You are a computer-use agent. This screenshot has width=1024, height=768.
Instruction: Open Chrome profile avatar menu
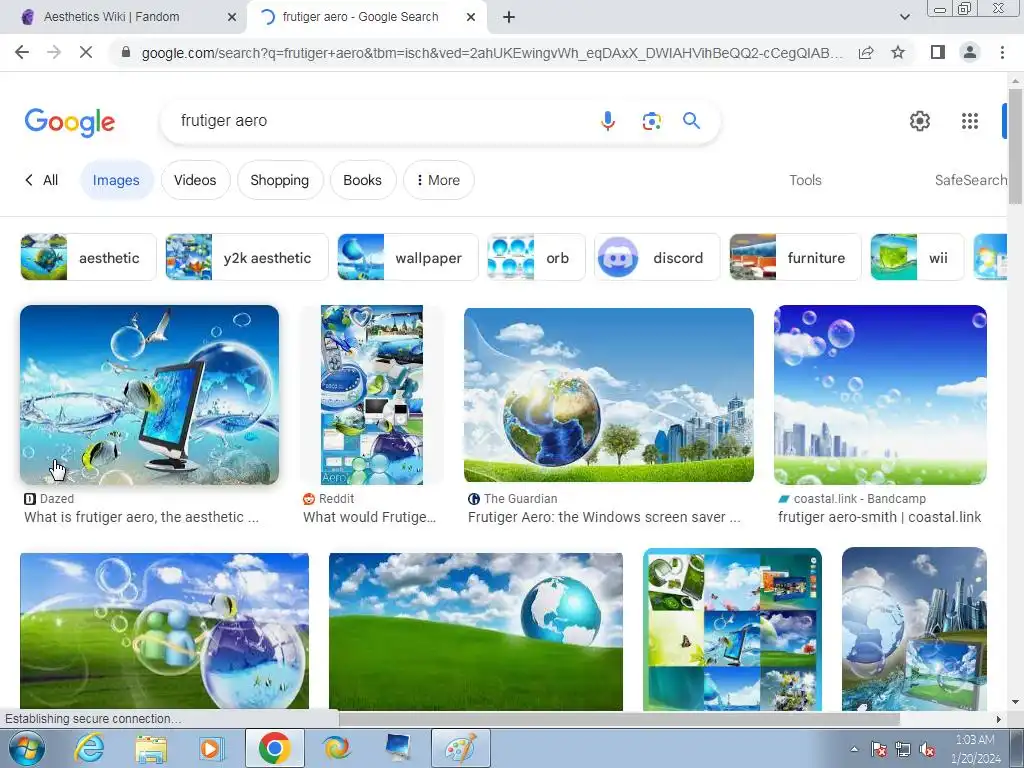point(970,52)
